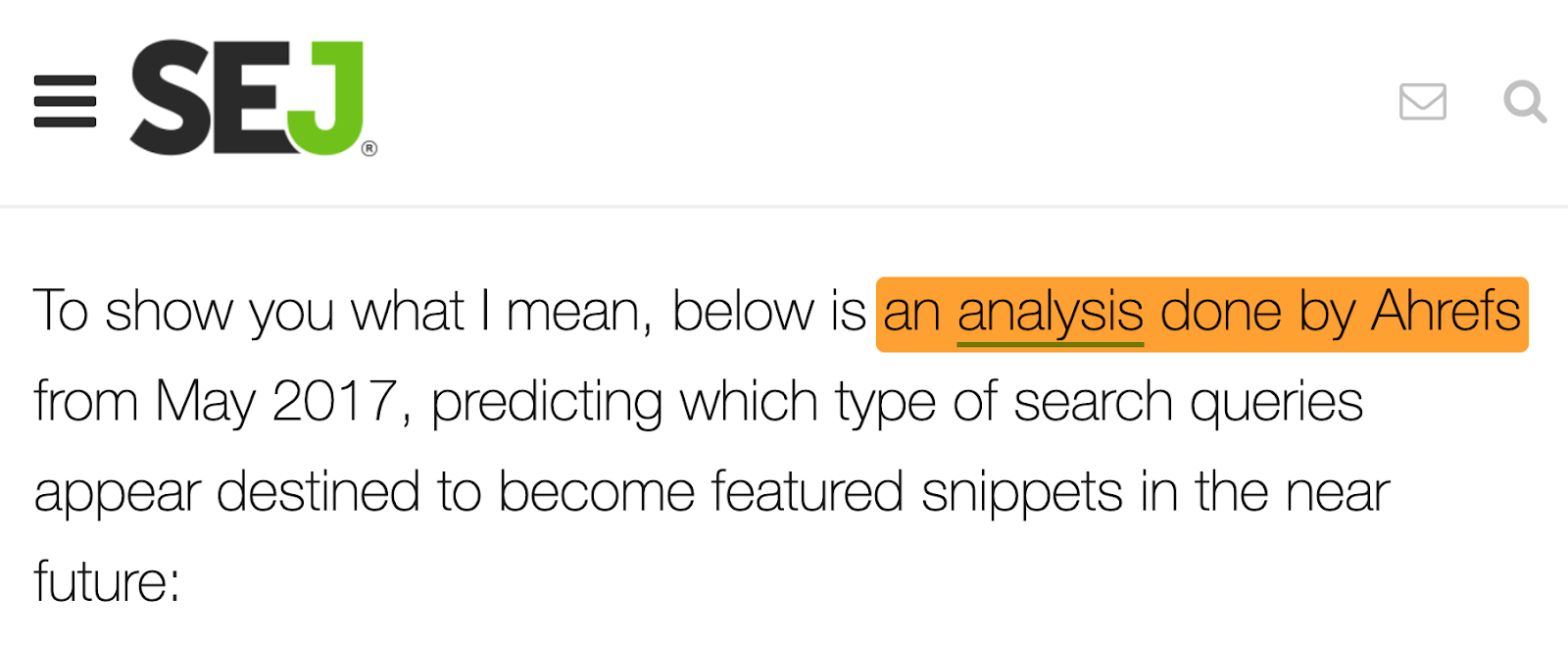Click the dark S letter in logo
Viewport: 1568px width, 646px height.
tap(170, 98)
